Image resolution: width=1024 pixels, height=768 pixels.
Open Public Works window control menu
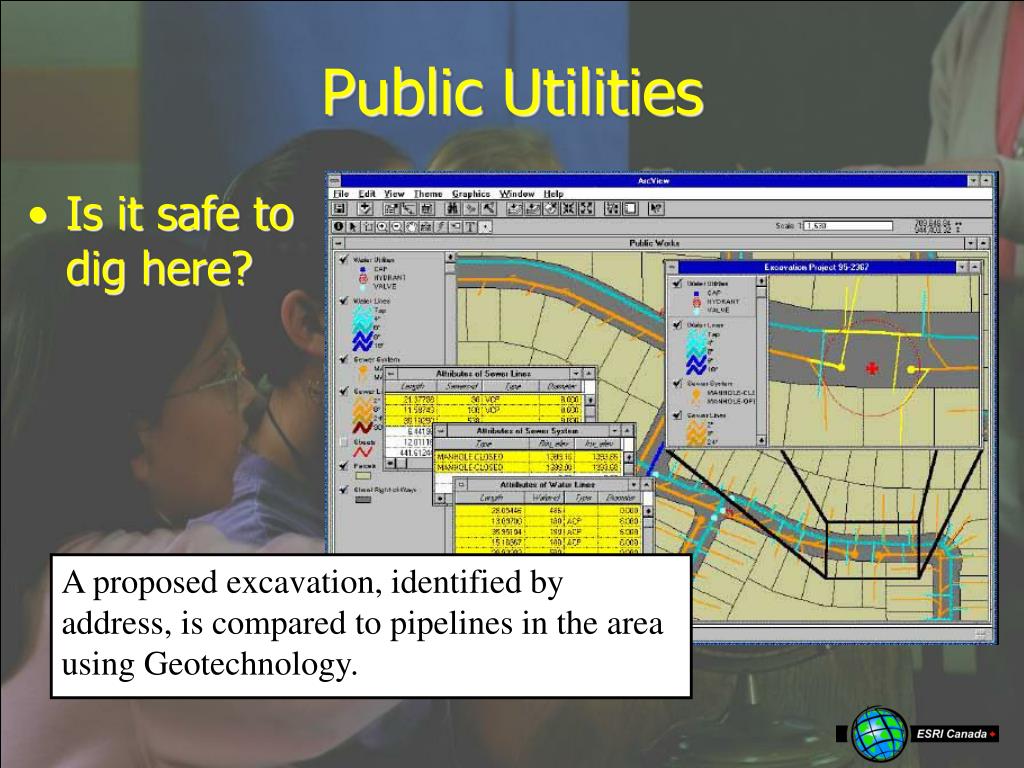pyautogui.click(x=340, y=243)
